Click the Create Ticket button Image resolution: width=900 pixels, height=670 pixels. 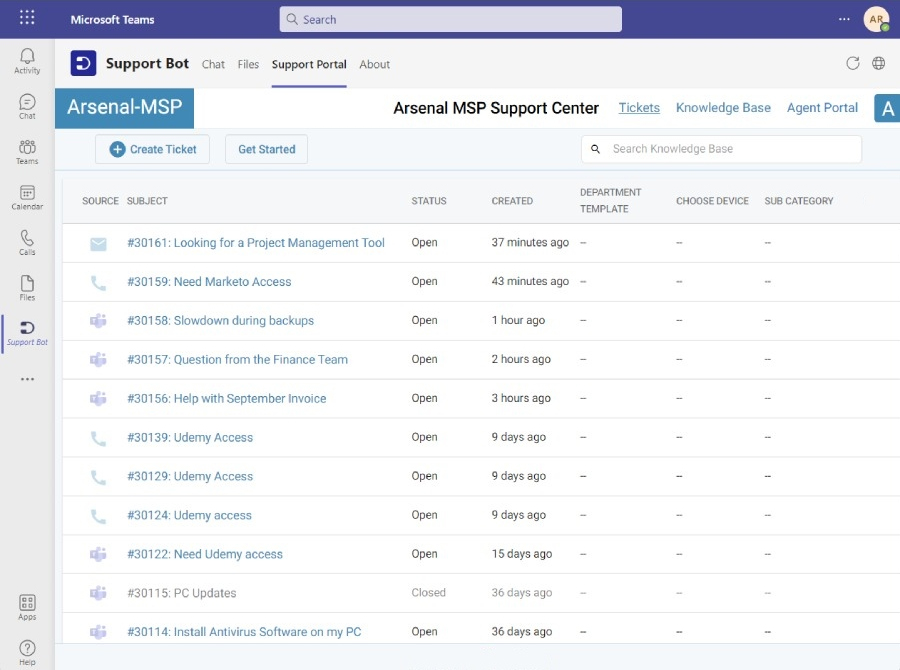coord(152,149)
